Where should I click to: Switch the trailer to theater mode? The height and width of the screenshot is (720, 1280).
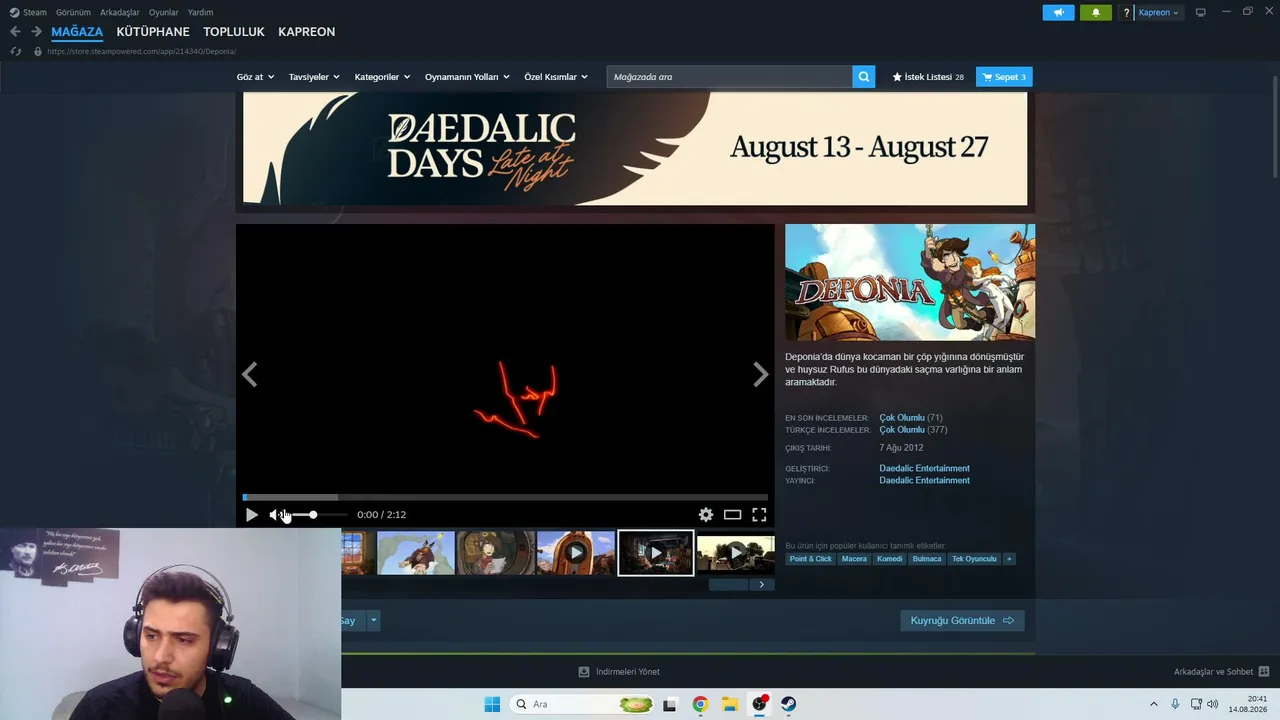point(733,515)
